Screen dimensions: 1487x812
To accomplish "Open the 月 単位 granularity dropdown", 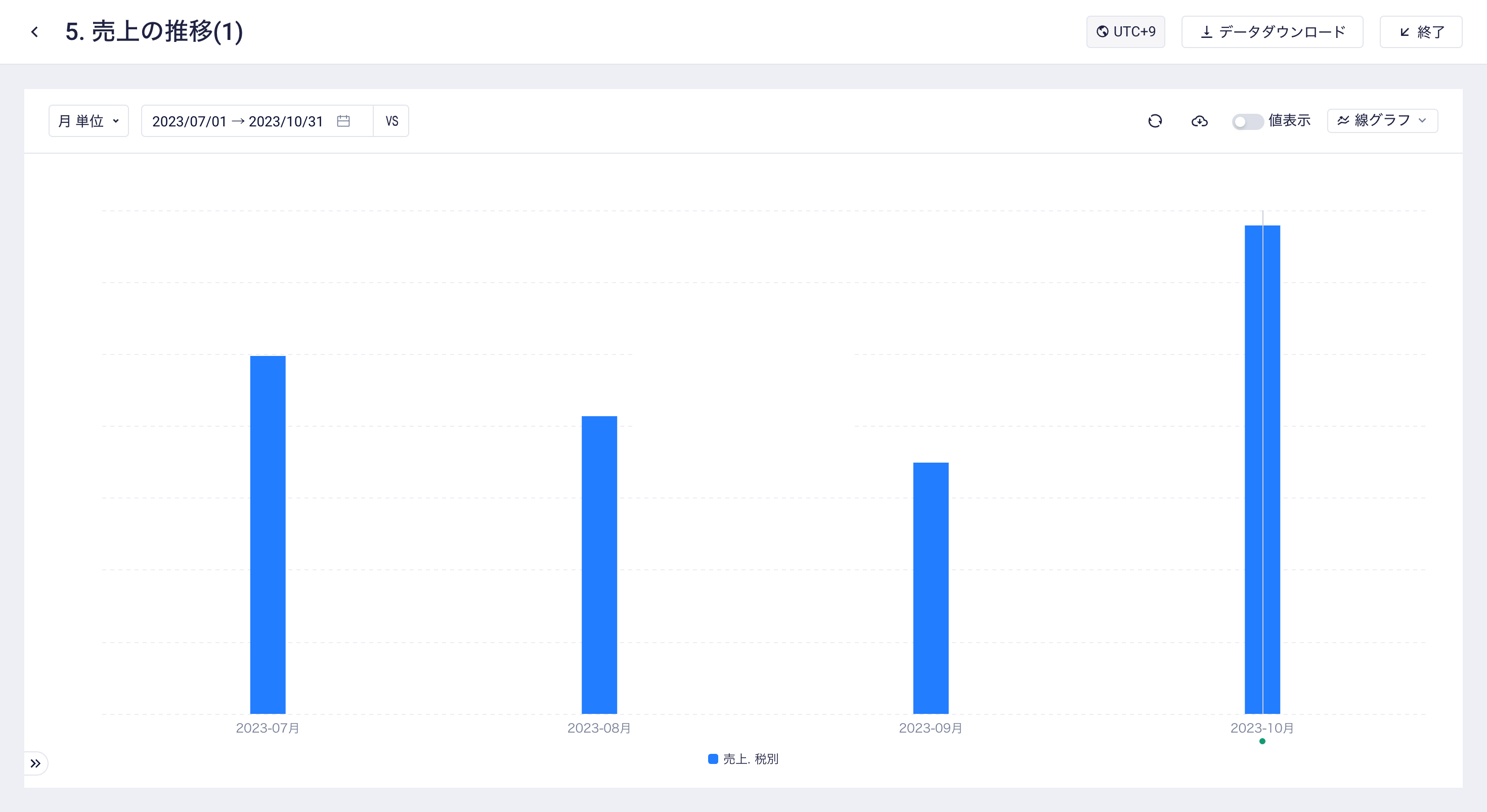I will (x=89, y=121).
